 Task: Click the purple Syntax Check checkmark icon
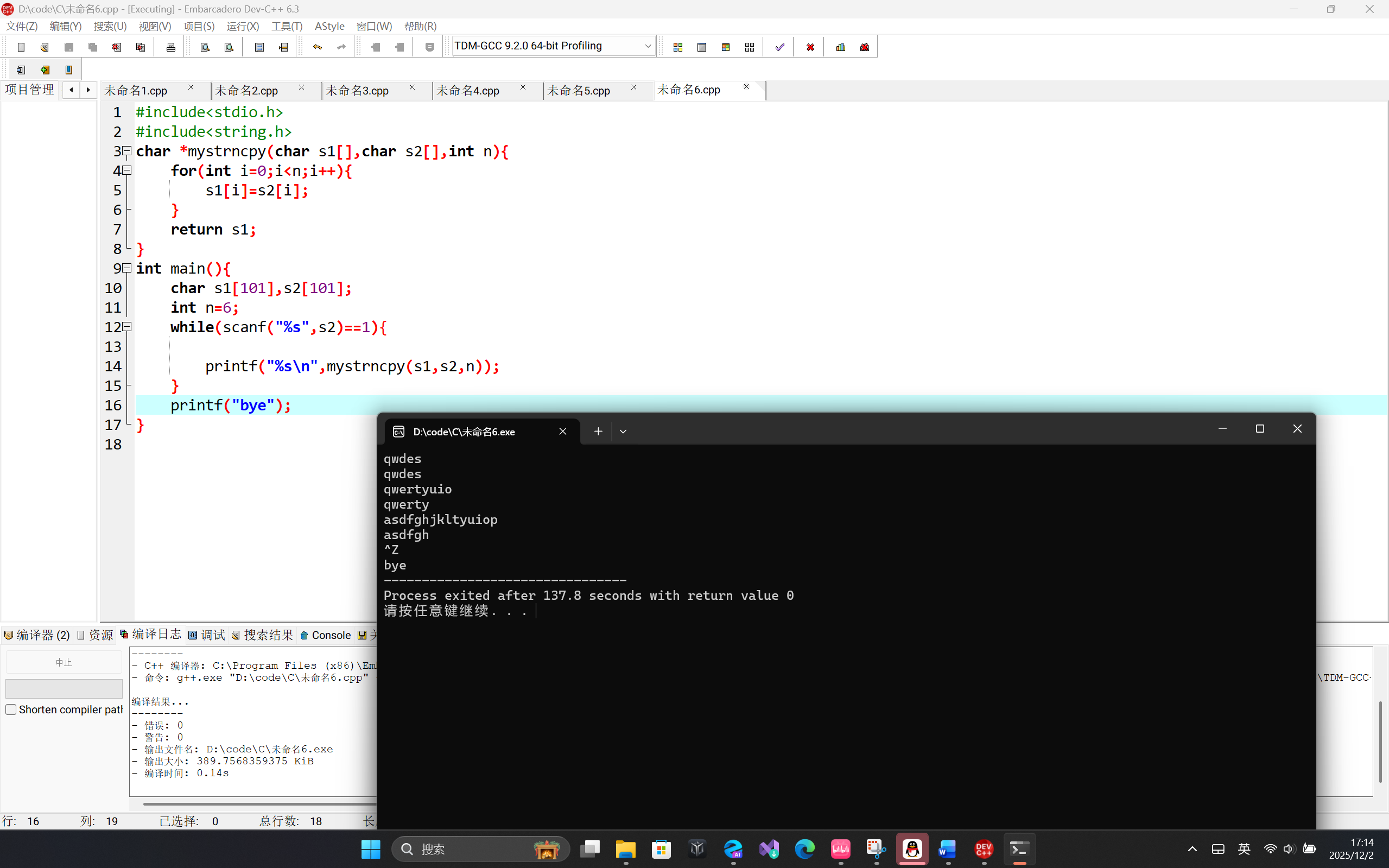(x=779, y=47)
